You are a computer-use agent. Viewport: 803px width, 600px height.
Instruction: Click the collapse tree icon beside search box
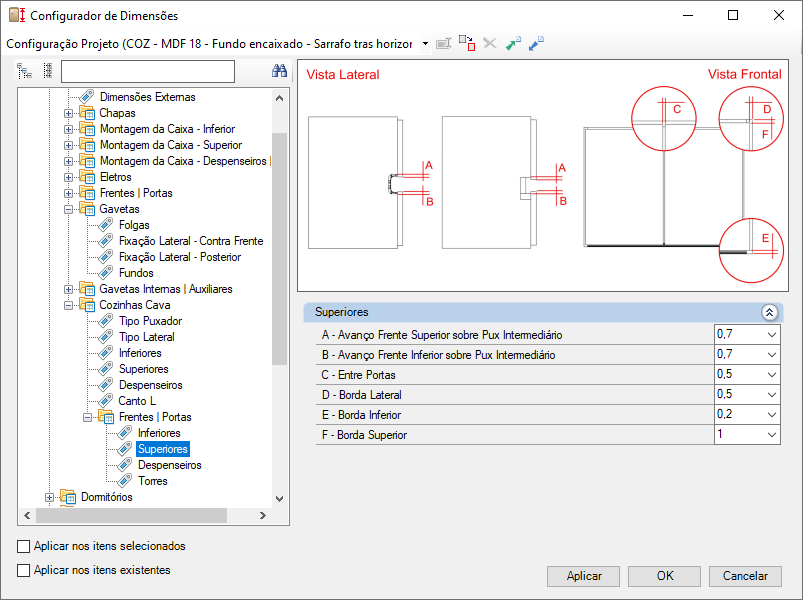(48, 71)
